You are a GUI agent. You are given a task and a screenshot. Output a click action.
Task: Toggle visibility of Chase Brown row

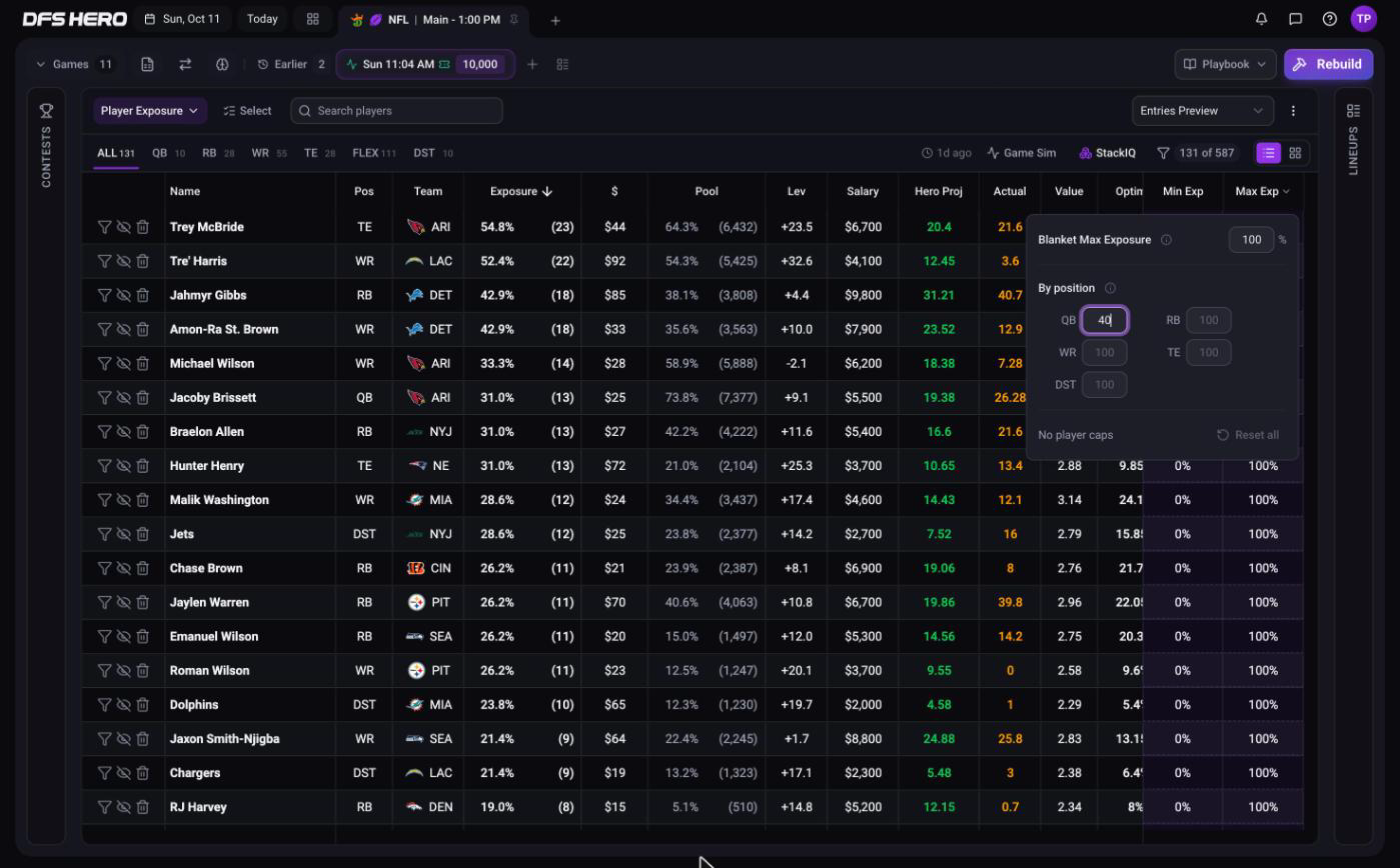click(123, 568)
